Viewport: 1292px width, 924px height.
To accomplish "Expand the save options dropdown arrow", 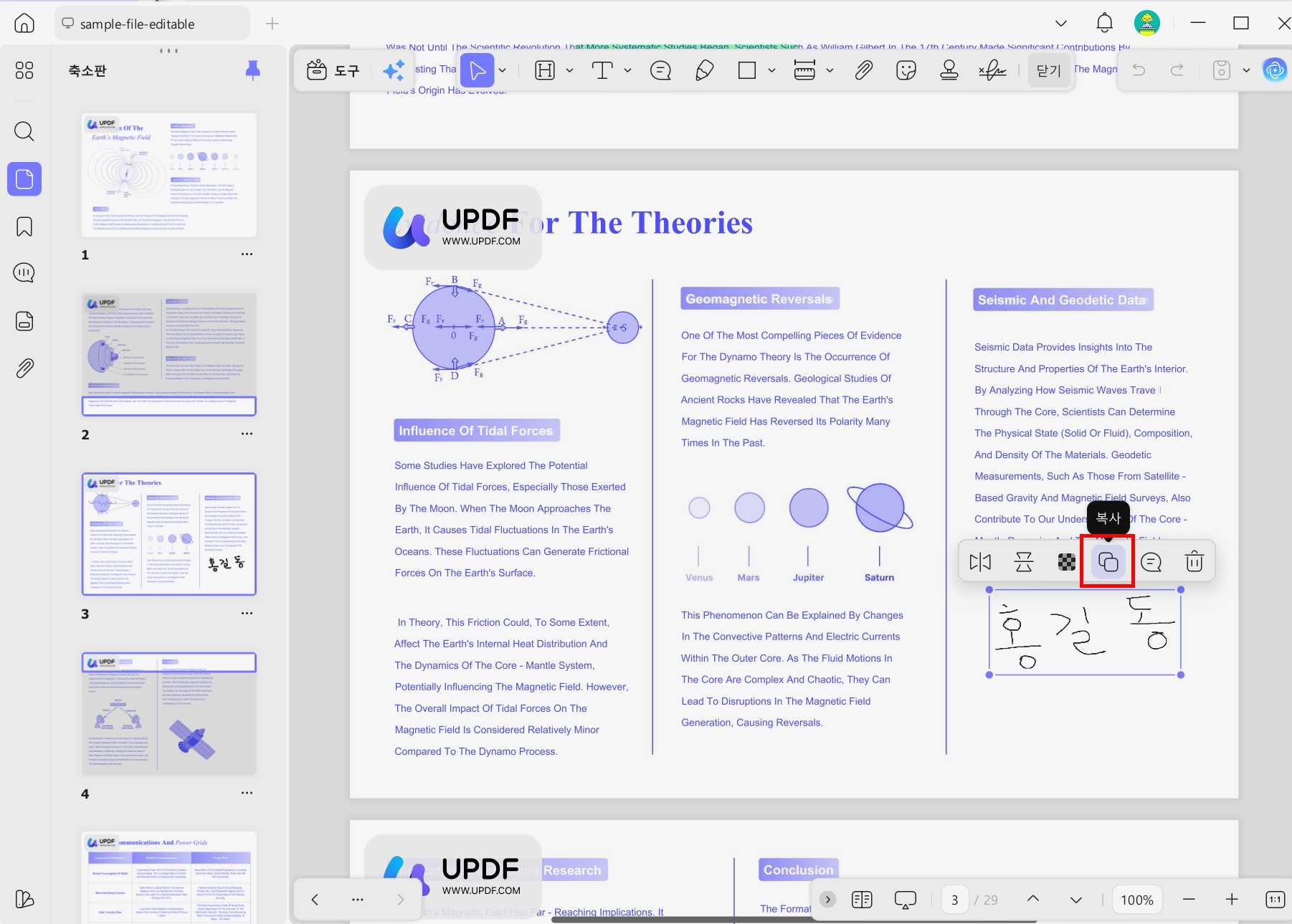I will click(1246, 70).
